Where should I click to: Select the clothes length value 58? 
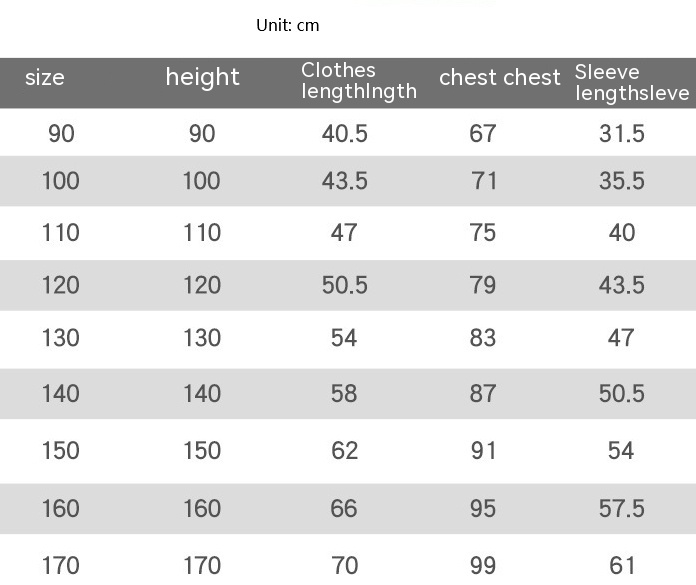[x=344, y=394]
